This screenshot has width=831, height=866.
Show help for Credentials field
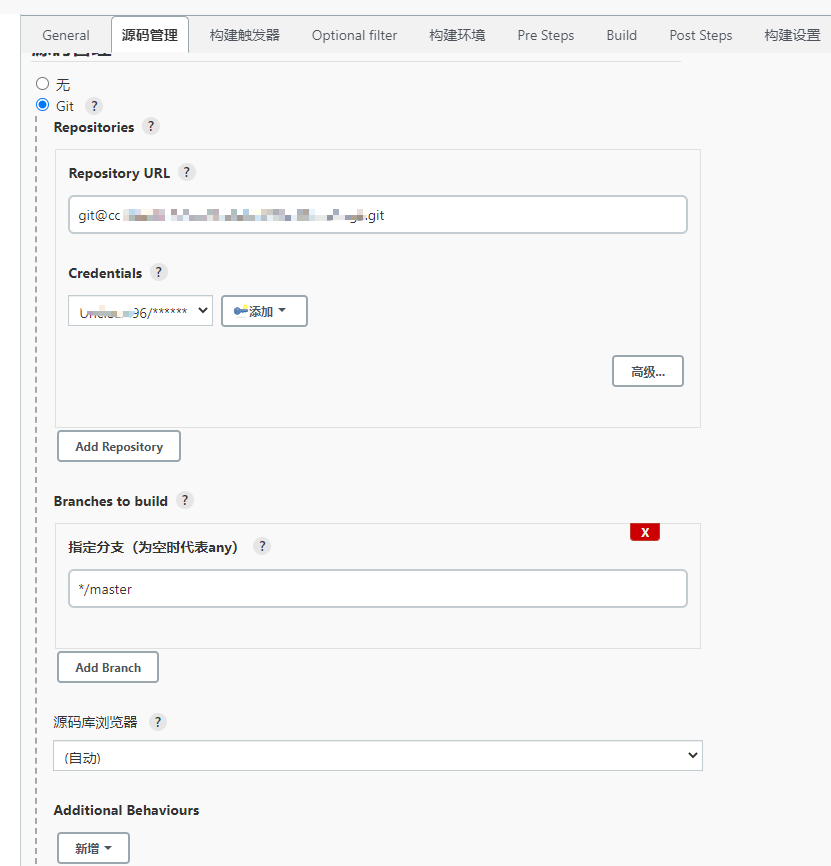coord(159,273)
